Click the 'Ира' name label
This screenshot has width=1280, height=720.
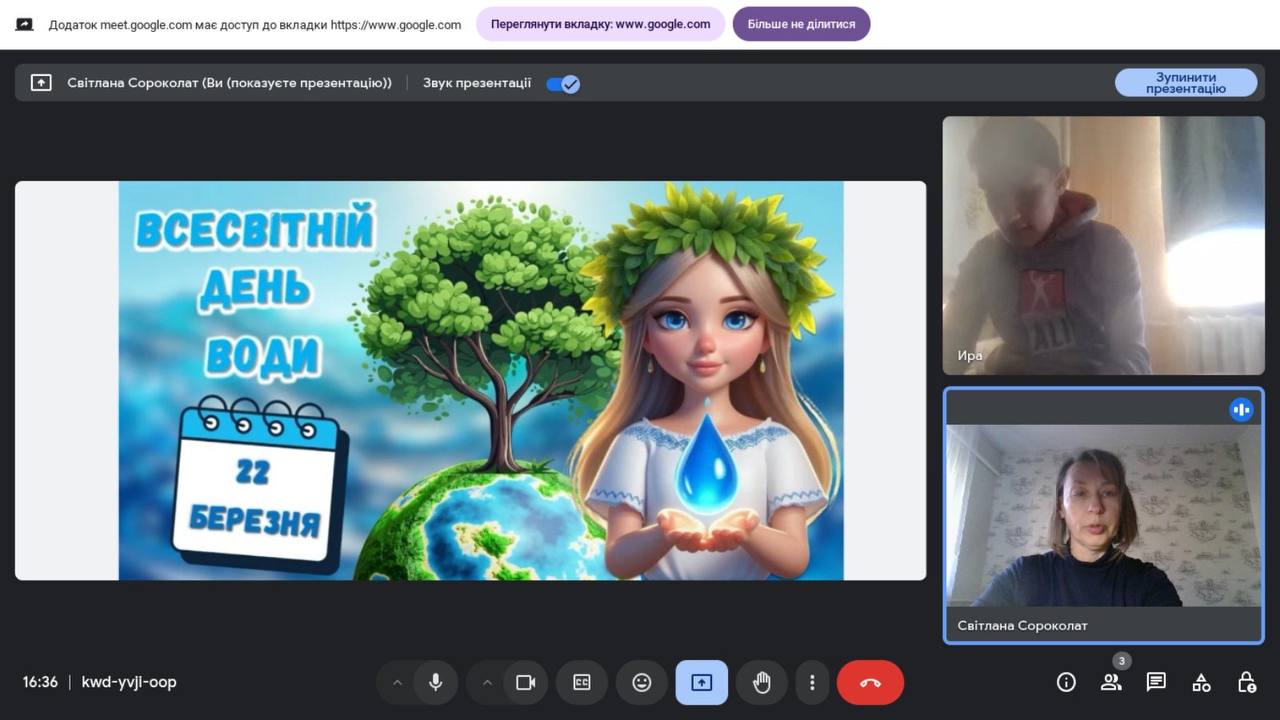970,355
